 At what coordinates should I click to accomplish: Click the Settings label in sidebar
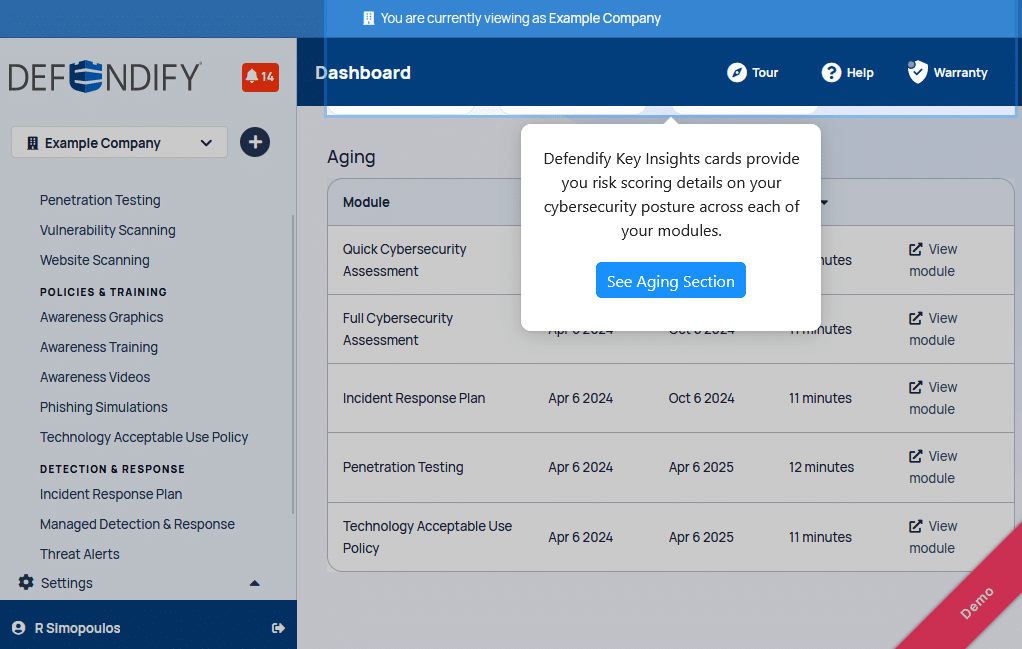(x=66, y=583)
